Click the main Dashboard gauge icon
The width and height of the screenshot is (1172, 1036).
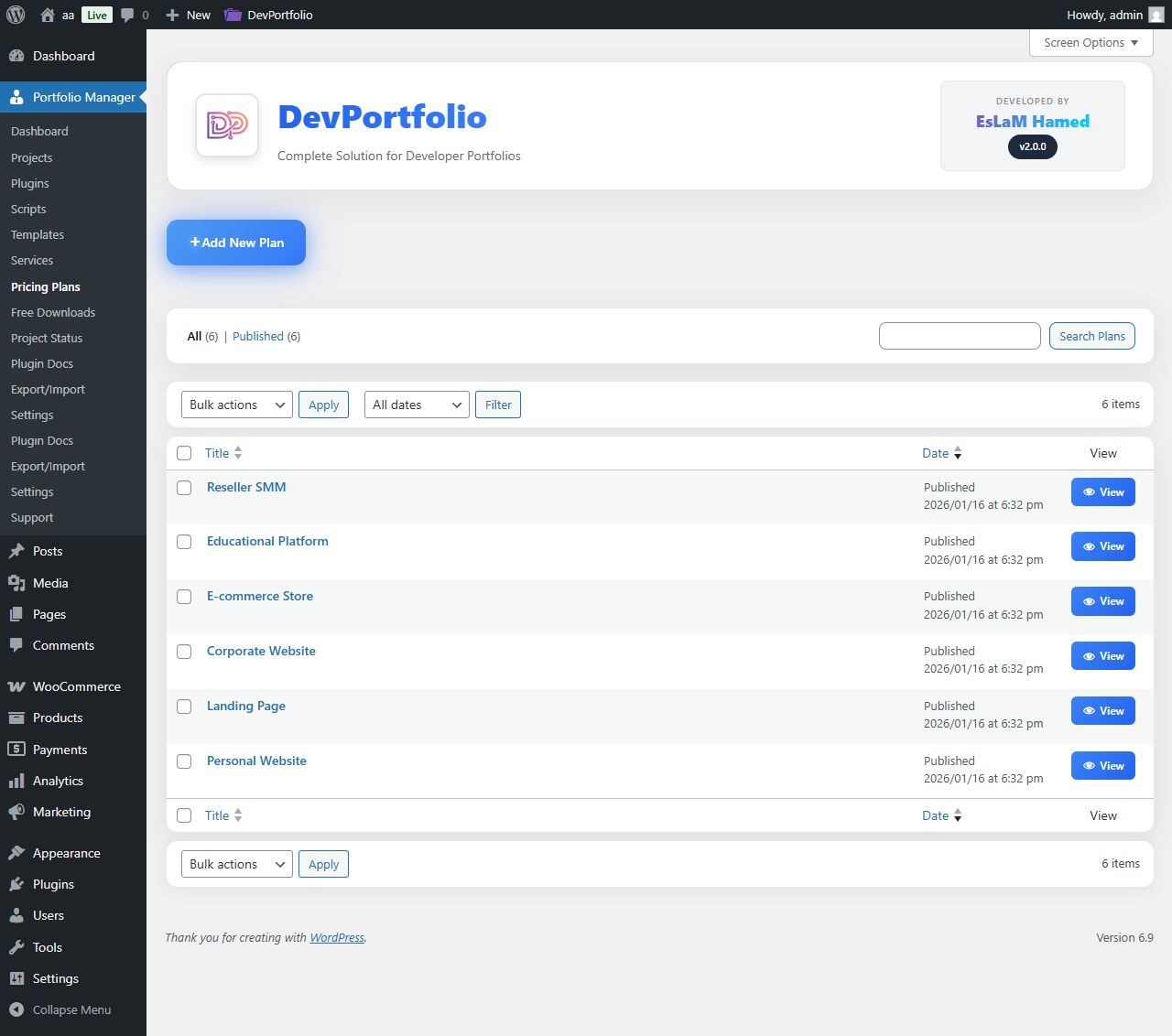pyautogui.click(x=16, y=56)
